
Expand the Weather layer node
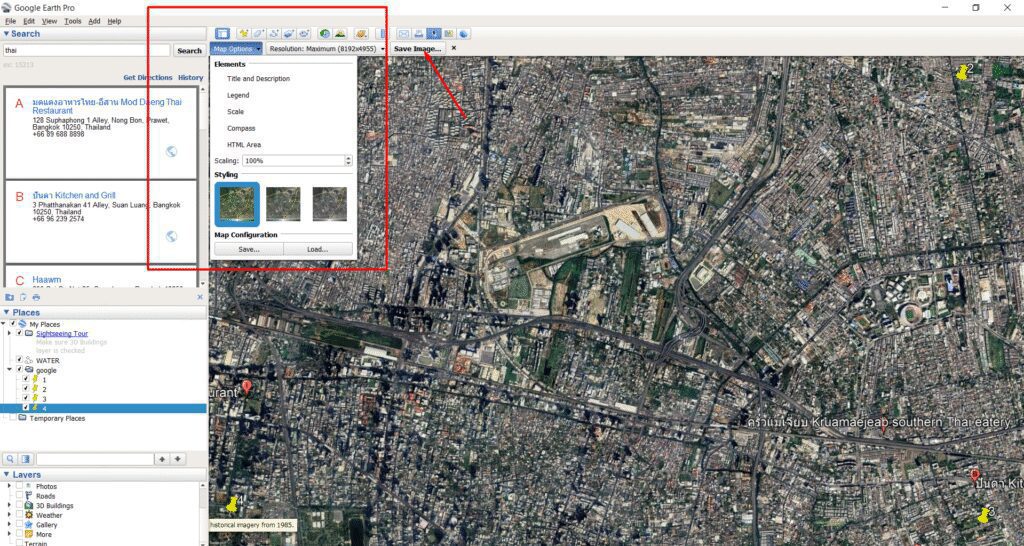click(x=9, y=515)
